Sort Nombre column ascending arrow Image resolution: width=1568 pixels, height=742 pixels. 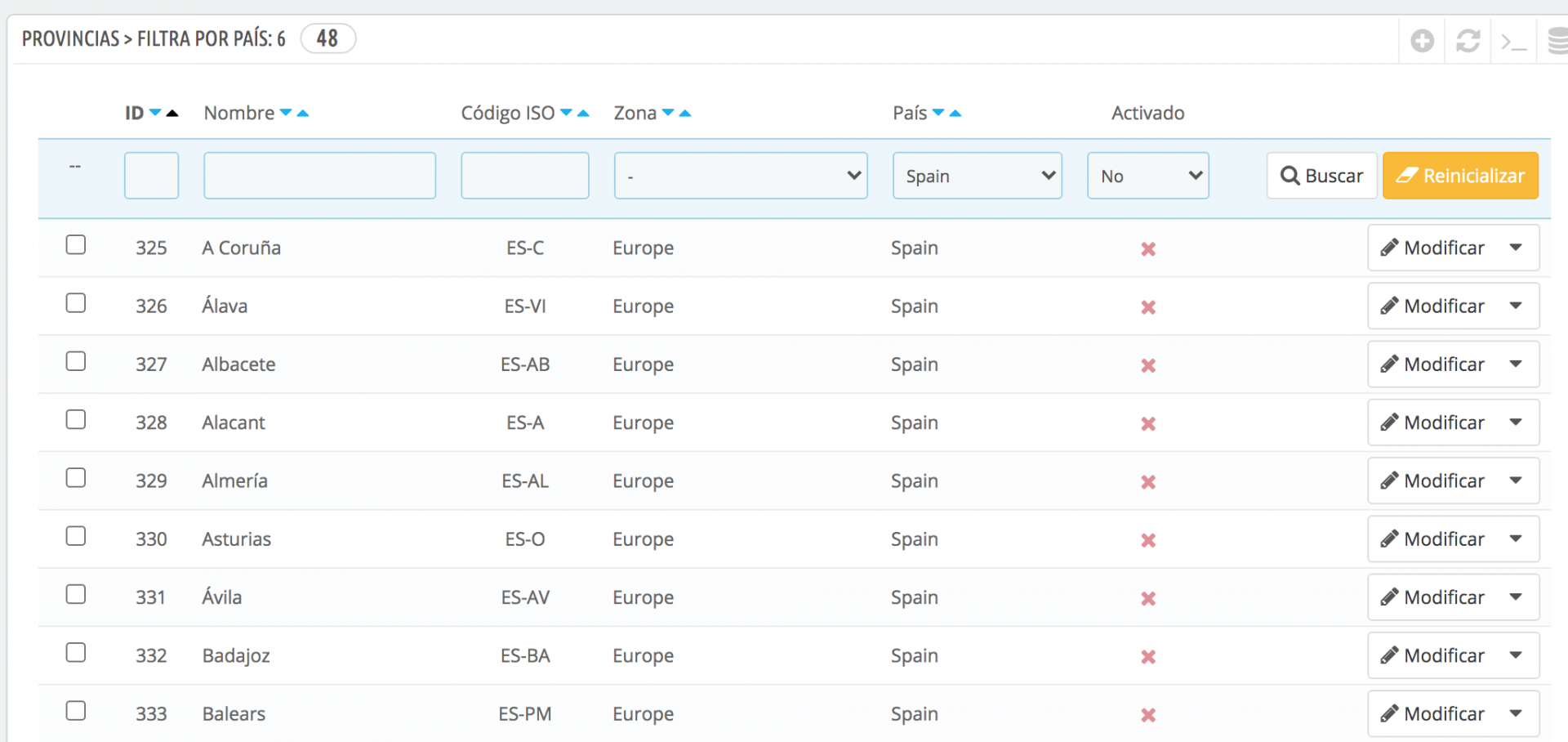tap(303, 113)
